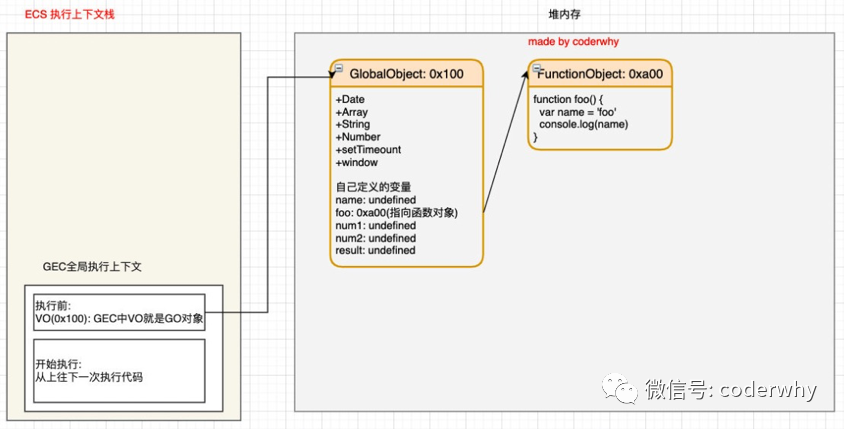
Task: Click the +window entry
Action: pos(356,162)
